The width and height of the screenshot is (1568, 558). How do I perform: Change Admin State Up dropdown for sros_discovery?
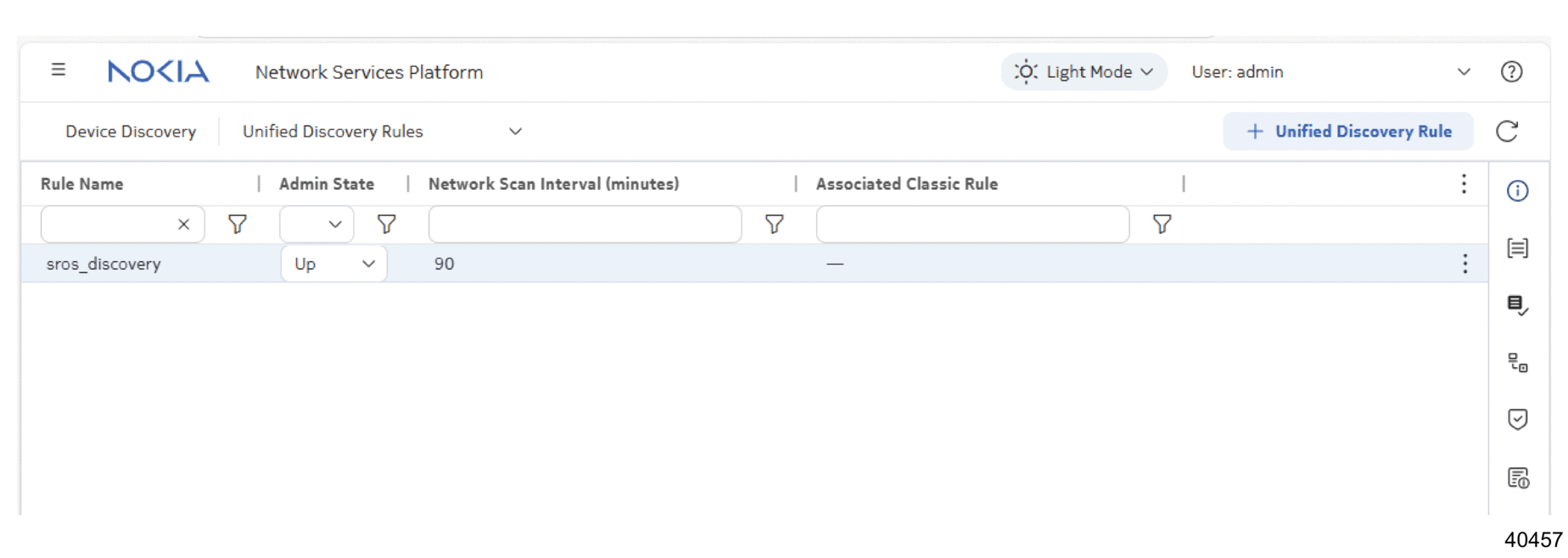point(333,264)
